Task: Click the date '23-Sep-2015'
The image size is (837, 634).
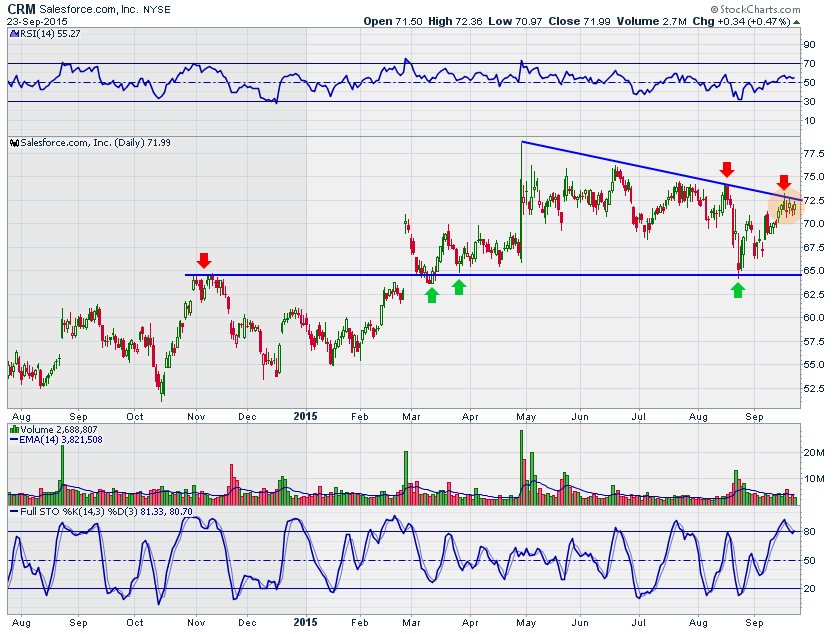Action: pyautogui.click(x=37, y=22)
